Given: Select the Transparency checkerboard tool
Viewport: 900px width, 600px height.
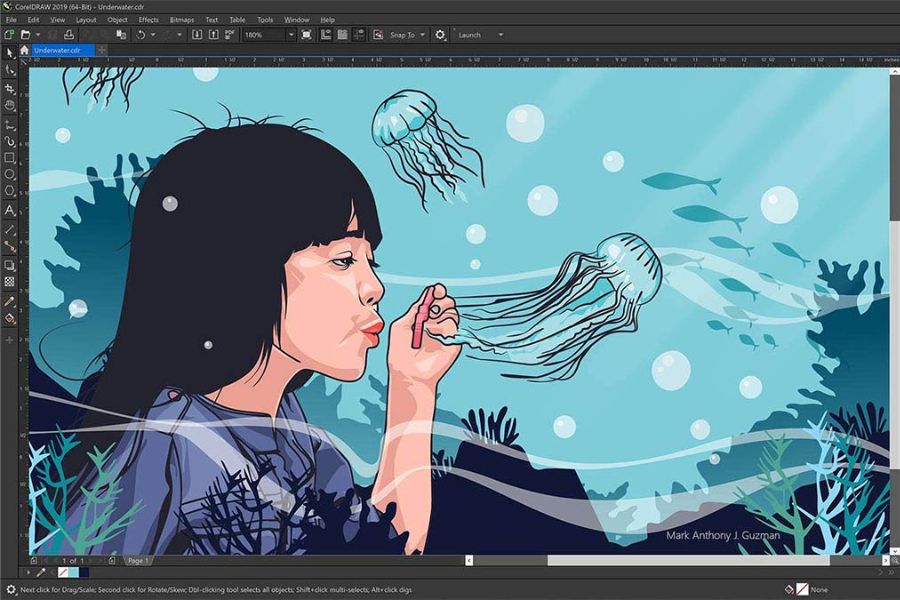Looking at the screenshot, I should click(x=10, y=282).
